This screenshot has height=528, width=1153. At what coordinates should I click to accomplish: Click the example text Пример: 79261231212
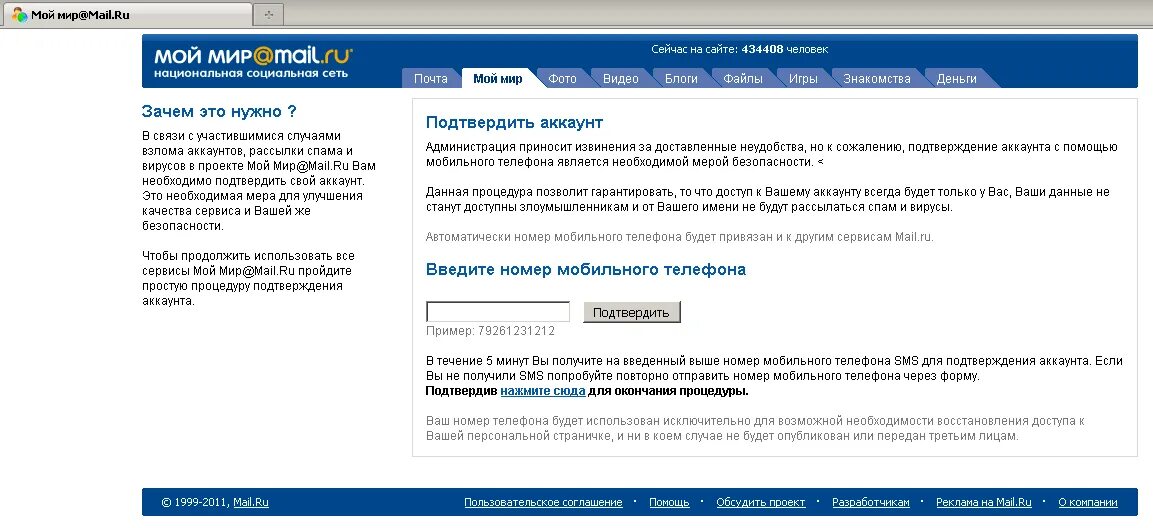click(x=490, y=331)
